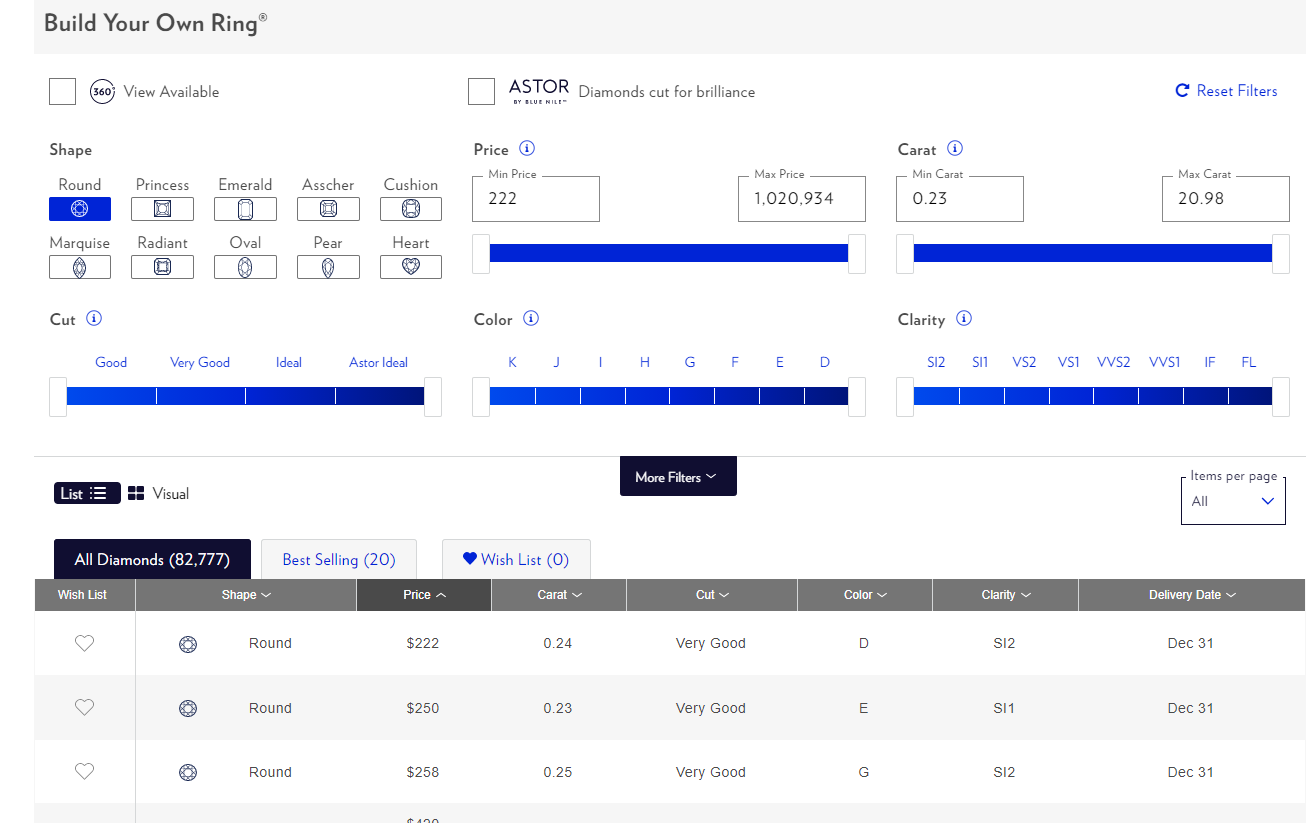Viewport: 1311px width, 823px height.
Task: Click the FL clarity label
Action: 1249,362
